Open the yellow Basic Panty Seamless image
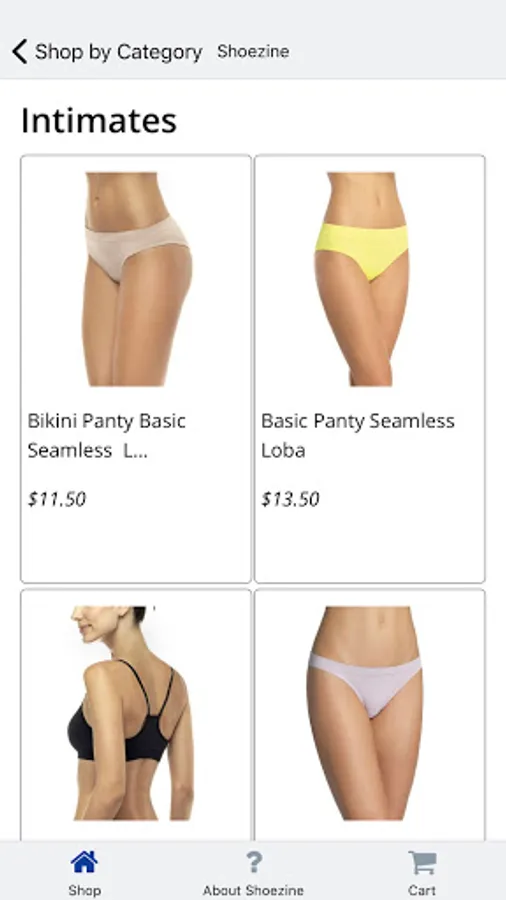Viewport: 506px width, 900px height. [x=361, y=279]
